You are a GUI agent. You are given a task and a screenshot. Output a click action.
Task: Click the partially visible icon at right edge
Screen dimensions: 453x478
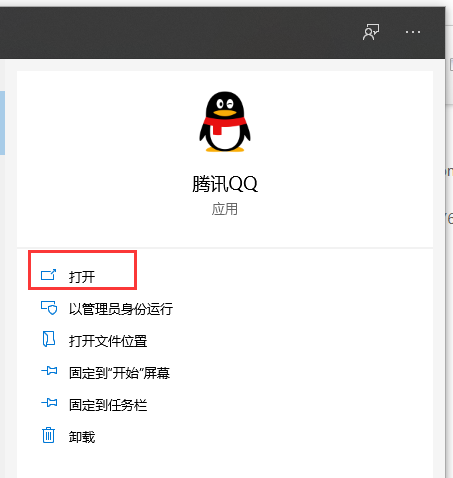451,65
